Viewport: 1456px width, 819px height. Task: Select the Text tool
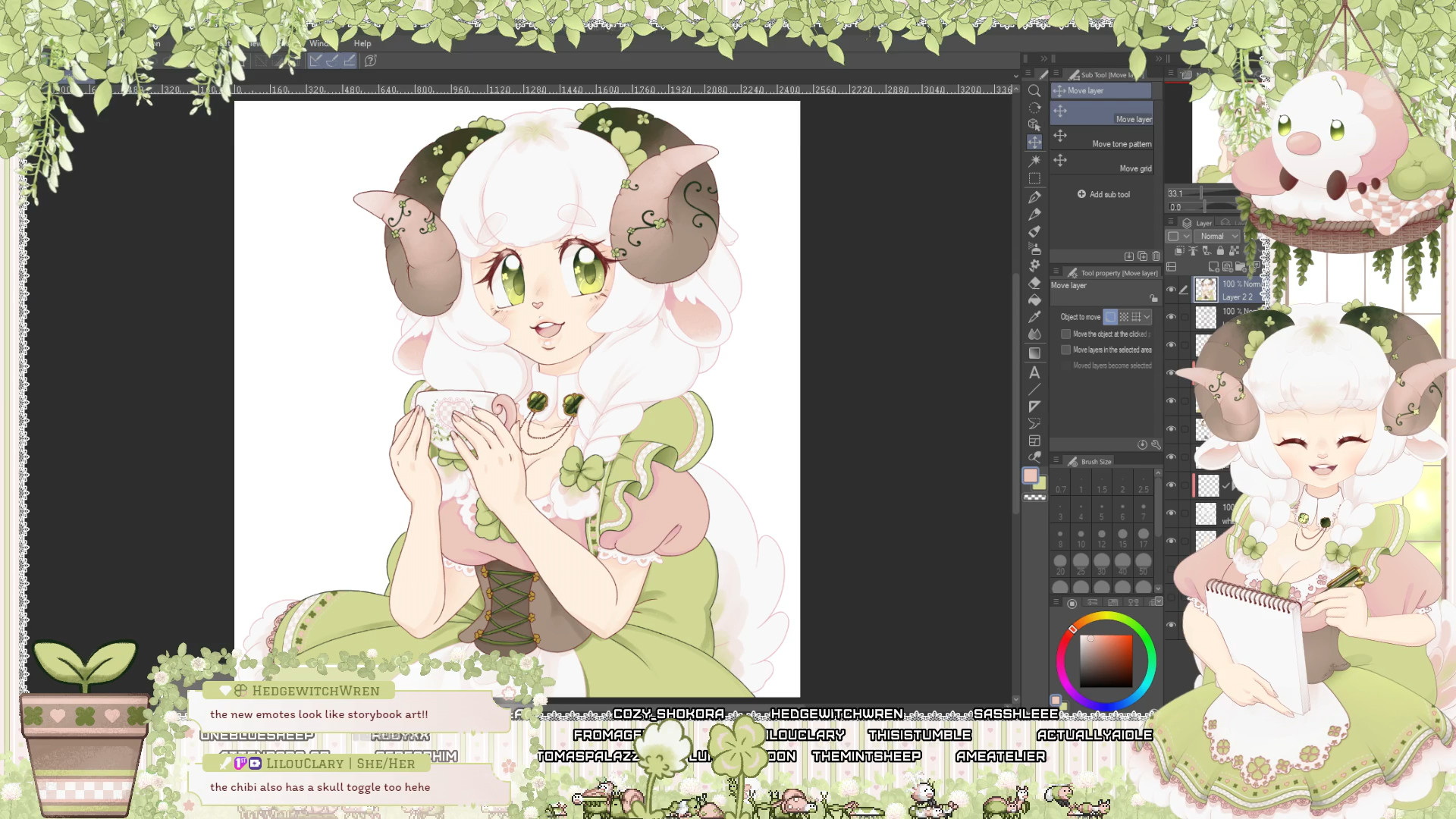click(x=1034, y=372)
